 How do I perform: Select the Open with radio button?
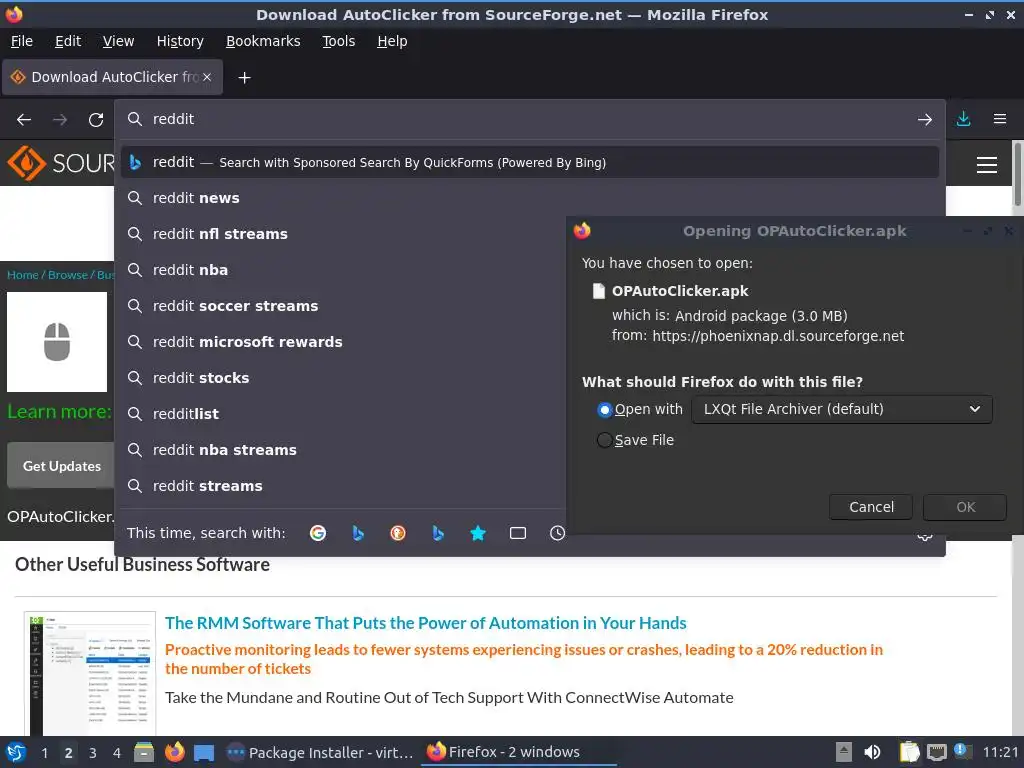tap(605, 409)
